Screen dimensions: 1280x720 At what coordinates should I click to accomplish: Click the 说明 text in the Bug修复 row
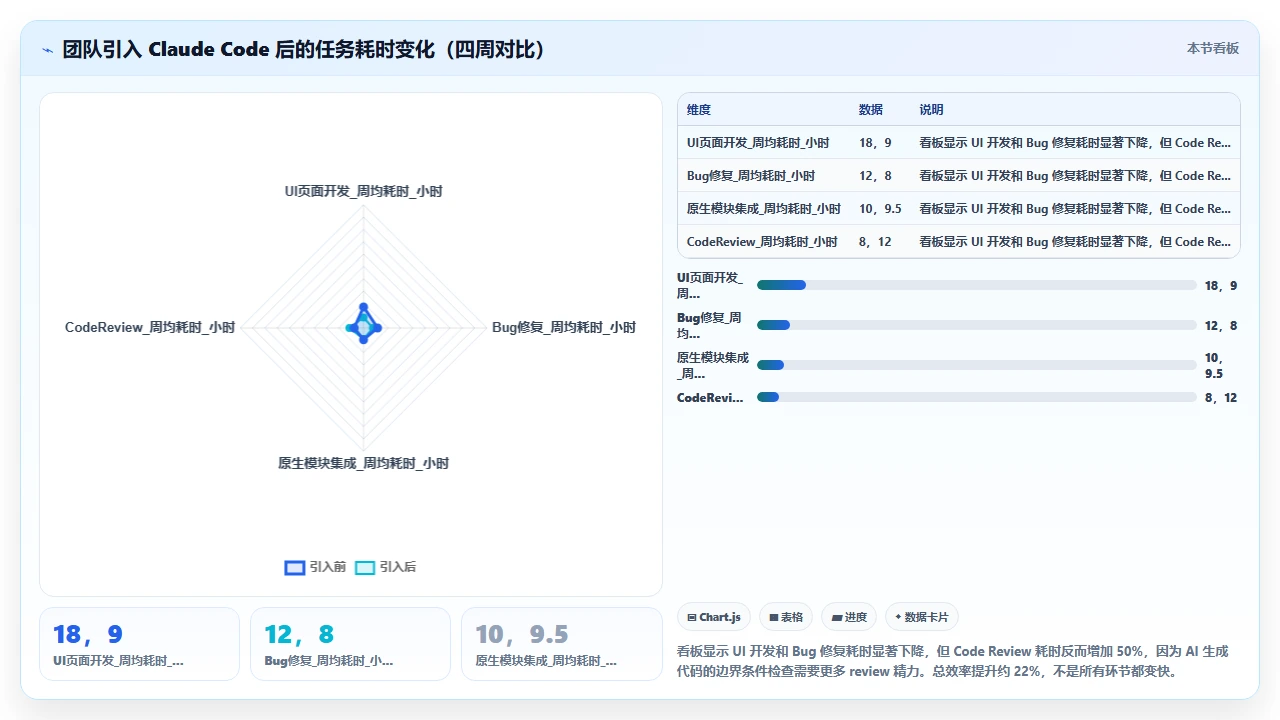pyautogui.click(x=1075, y=176)
